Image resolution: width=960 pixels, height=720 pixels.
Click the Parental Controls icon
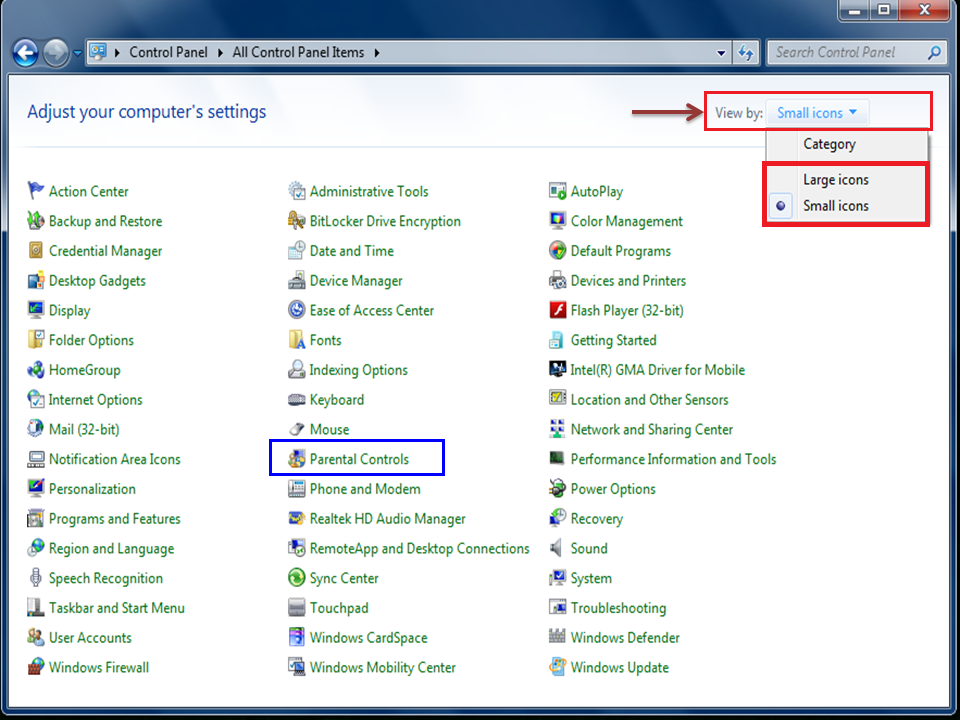(296, 459)
